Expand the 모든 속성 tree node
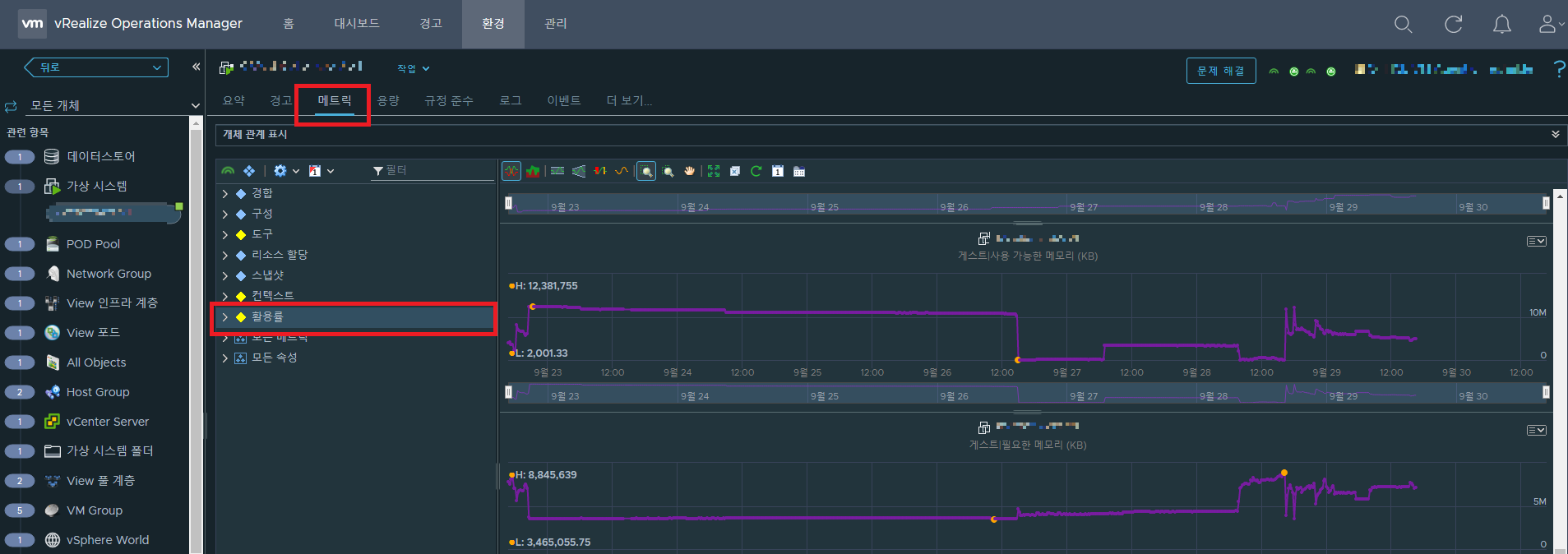This screenshot has width=1568, height=554. point(225,358)
